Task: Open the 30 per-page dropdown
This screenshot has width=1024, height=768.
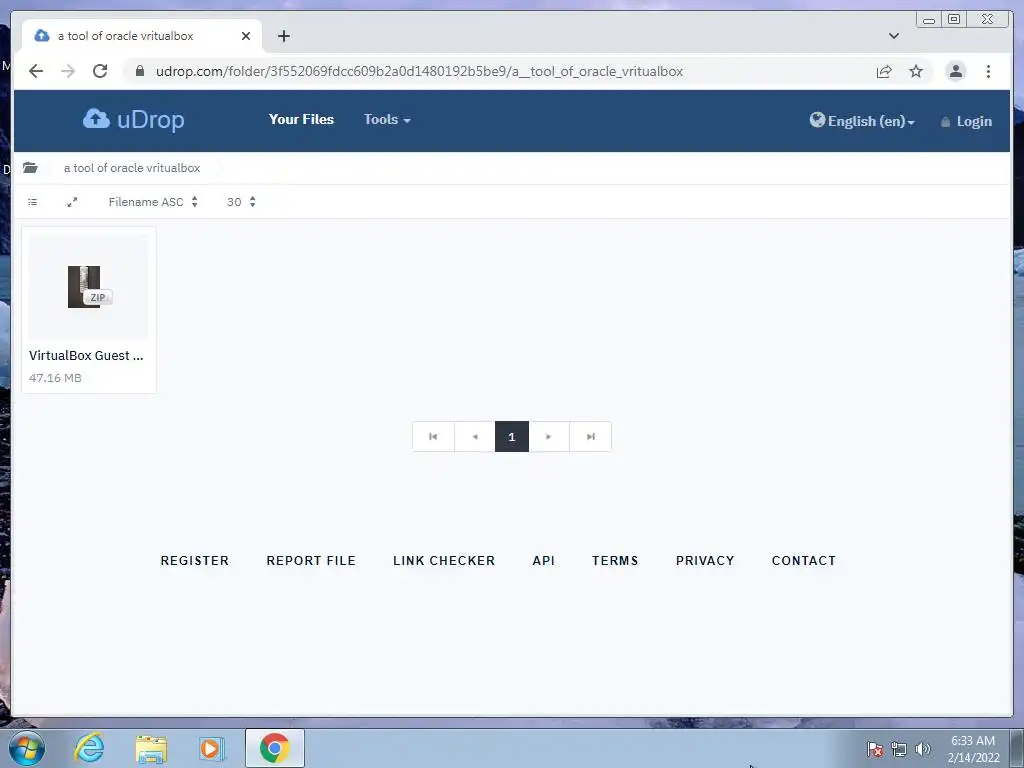Action: pos(241,202)
